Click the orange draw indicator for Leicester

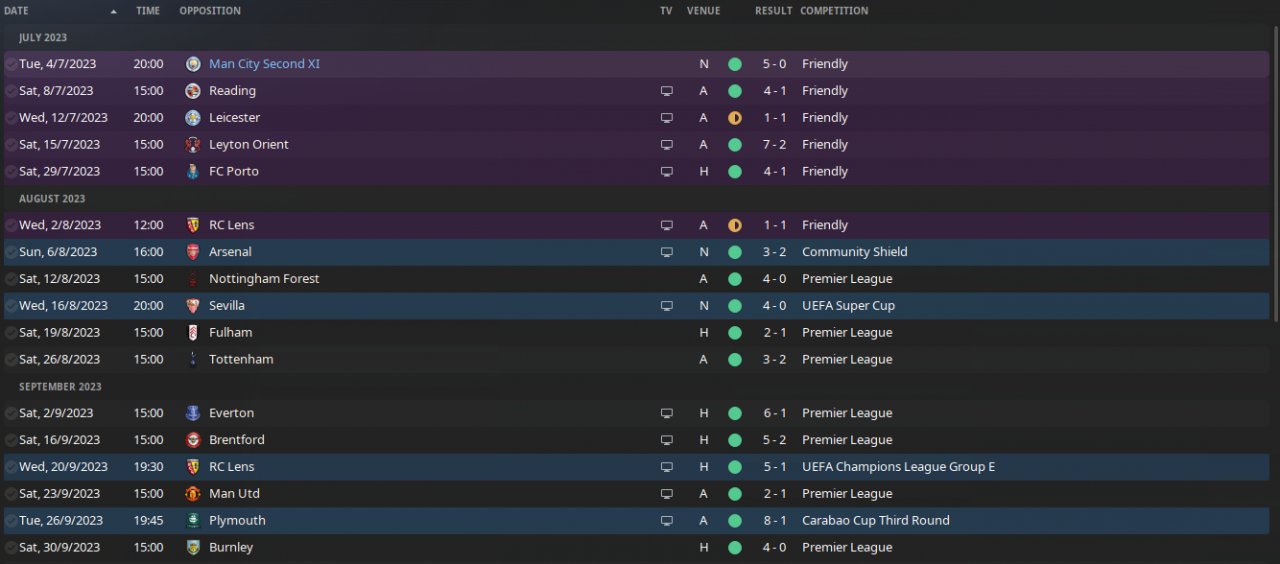click(x=735, y=118)
